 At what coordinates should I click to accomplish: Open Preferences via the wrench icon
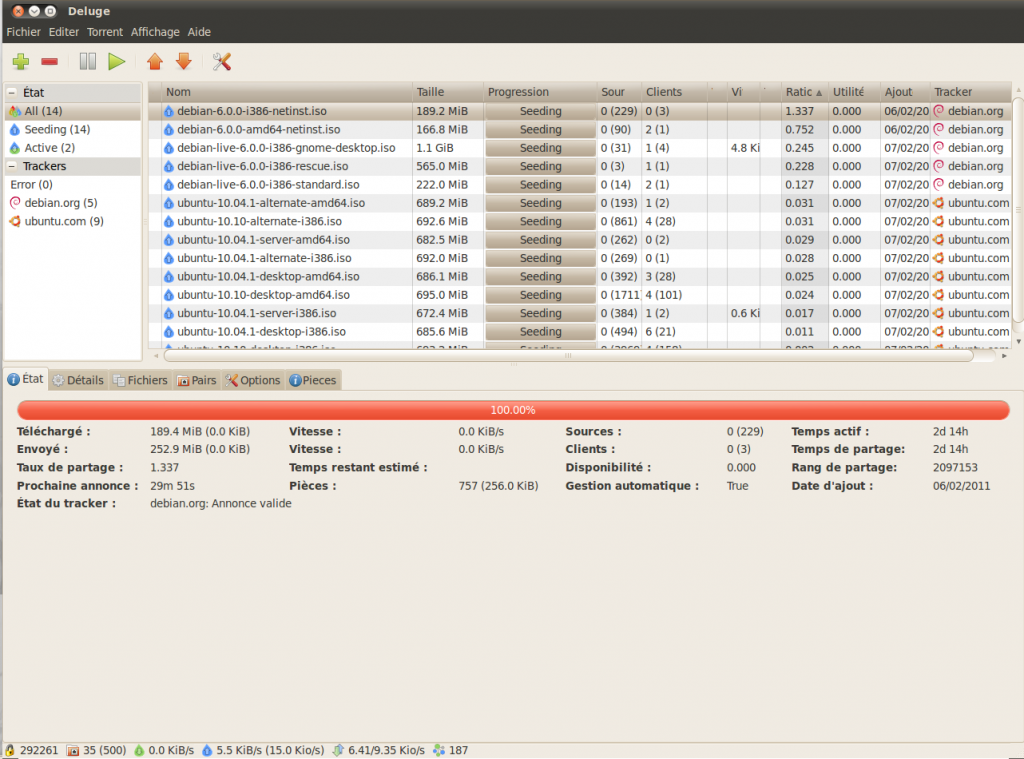[221, 61]
